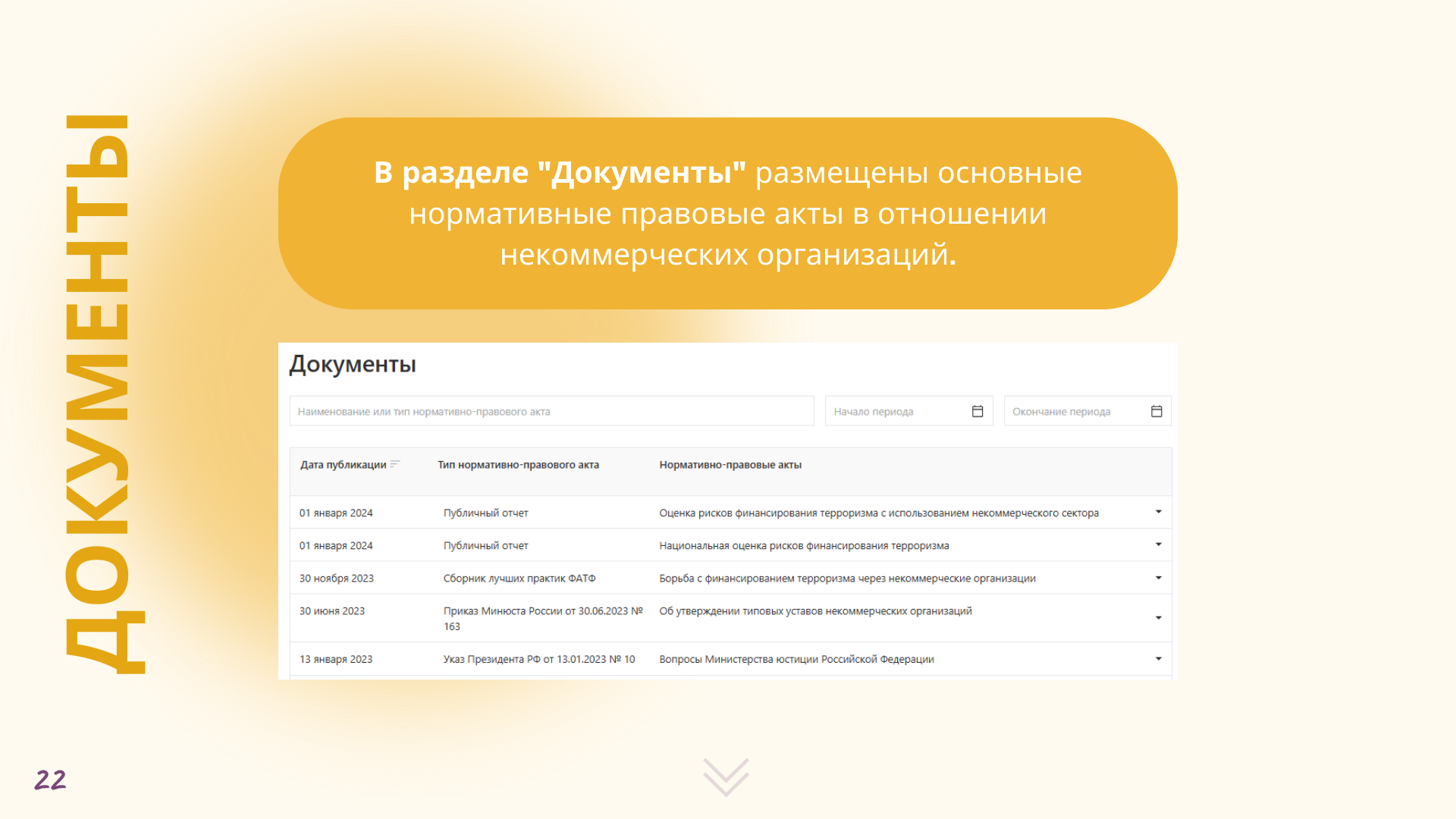Click the Тип нормативно-правового акта column header
Viewport: 1456px width, 819px height.
[518, 465]
